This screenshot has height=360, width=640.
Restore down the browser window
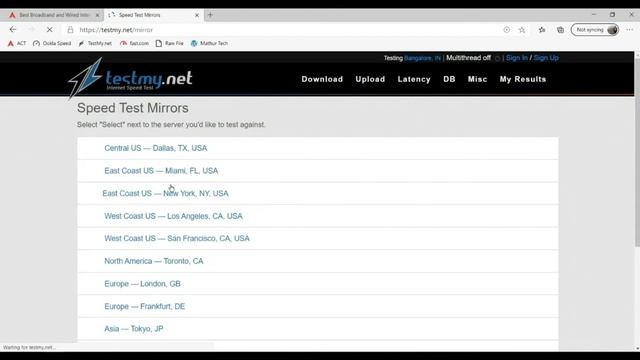(612, 15)
